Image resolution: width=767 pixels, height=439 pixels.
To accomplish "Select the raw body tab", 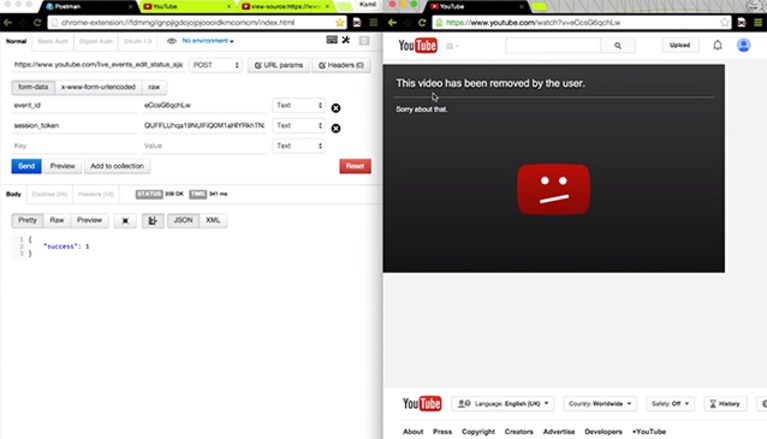I will click(154, 87).
